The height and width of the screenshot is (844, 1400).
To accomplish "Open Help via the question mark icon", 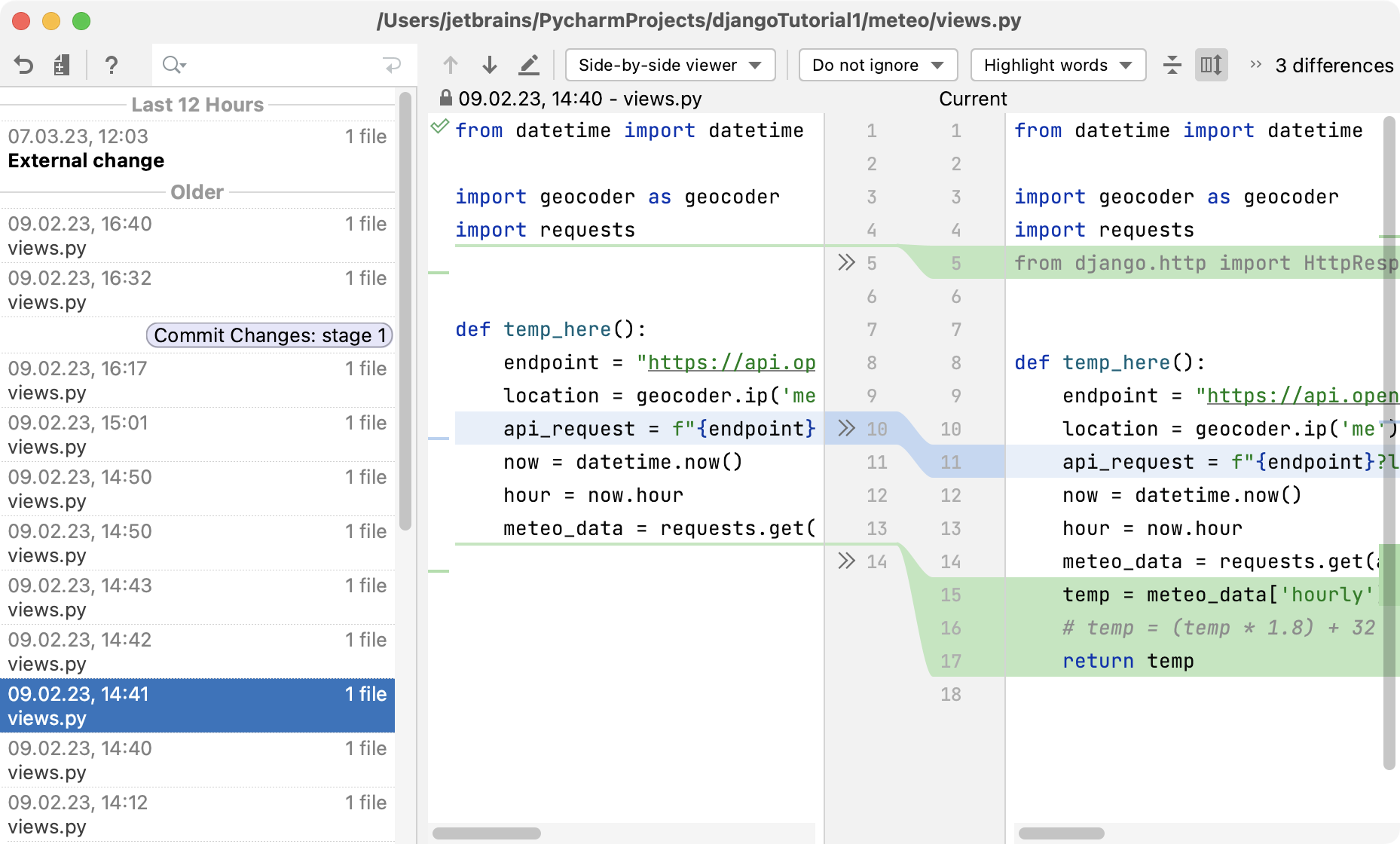I will [112, 66].
